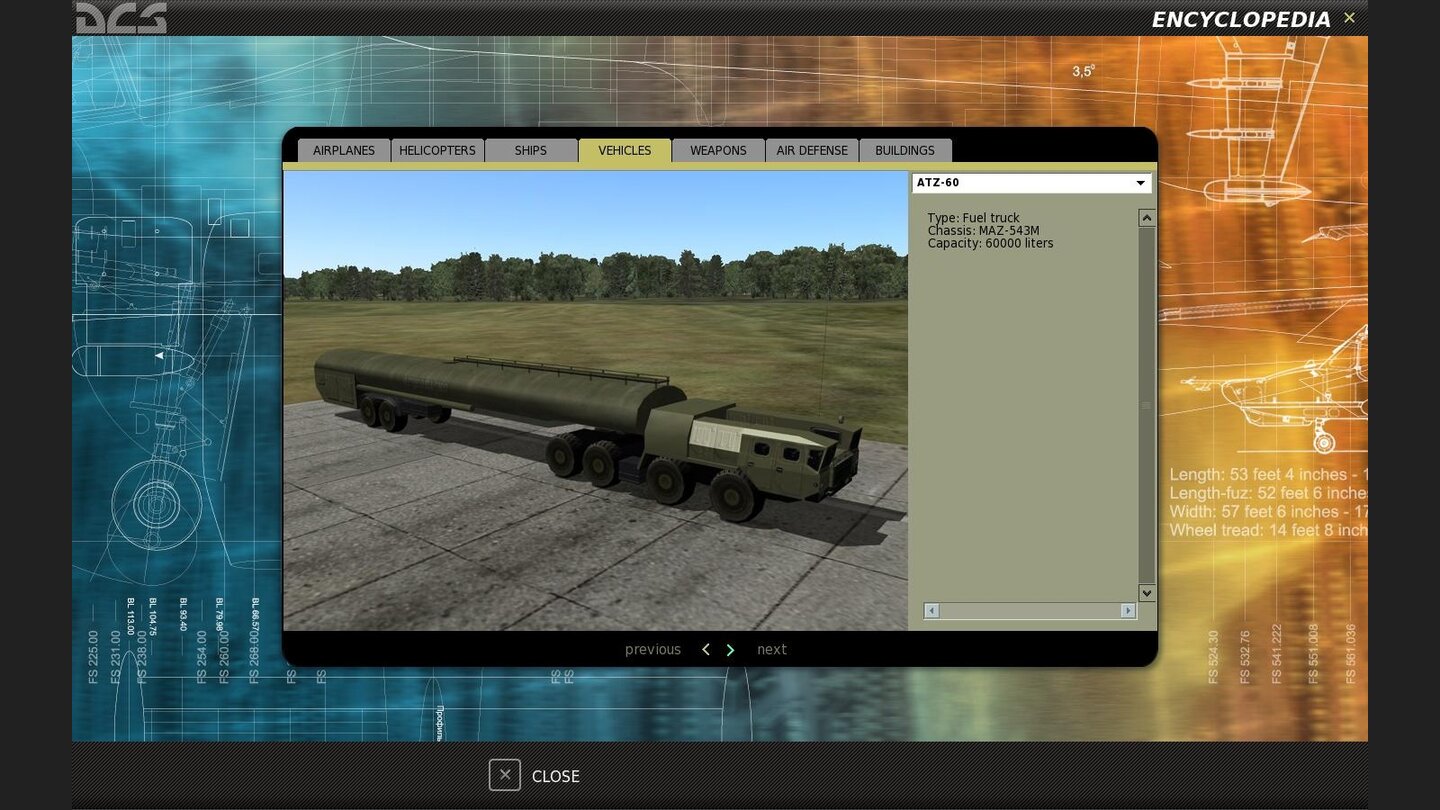Click the green right chevron next arrow

(x=730, y=650)
